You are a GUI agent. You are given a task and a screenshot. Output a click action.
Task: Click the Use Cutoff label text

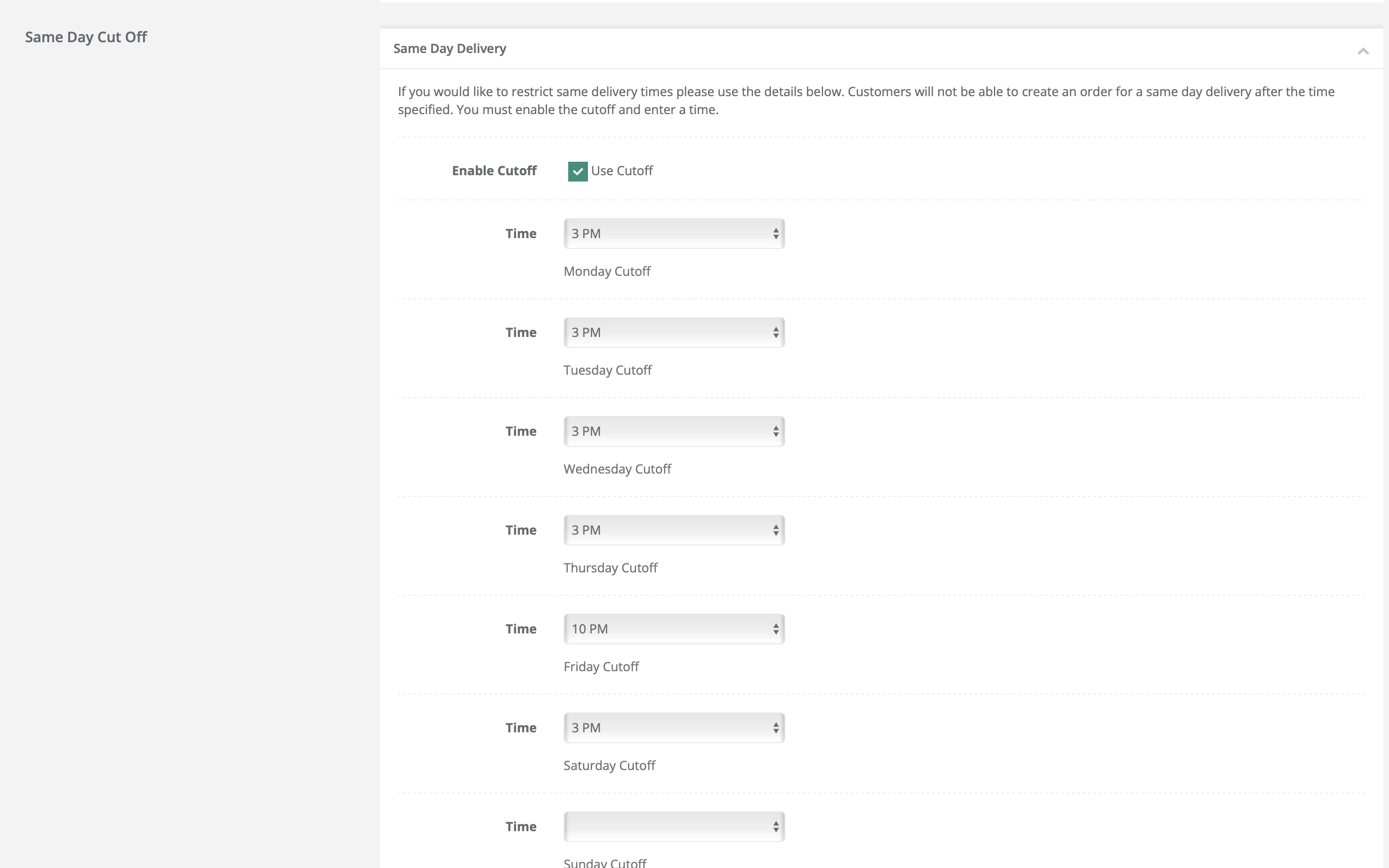(622, 171)
